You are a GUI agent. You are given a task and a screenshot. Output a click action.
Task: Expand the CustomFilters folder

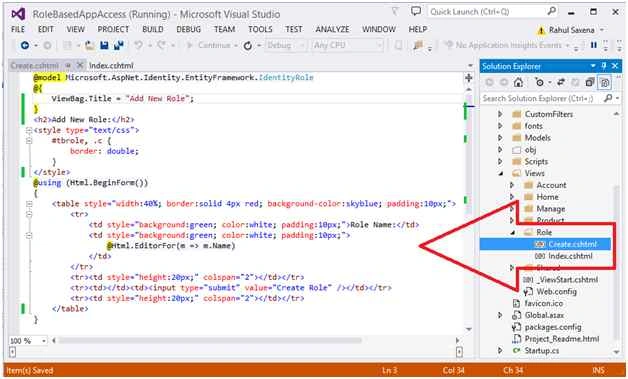coord(500,114)
